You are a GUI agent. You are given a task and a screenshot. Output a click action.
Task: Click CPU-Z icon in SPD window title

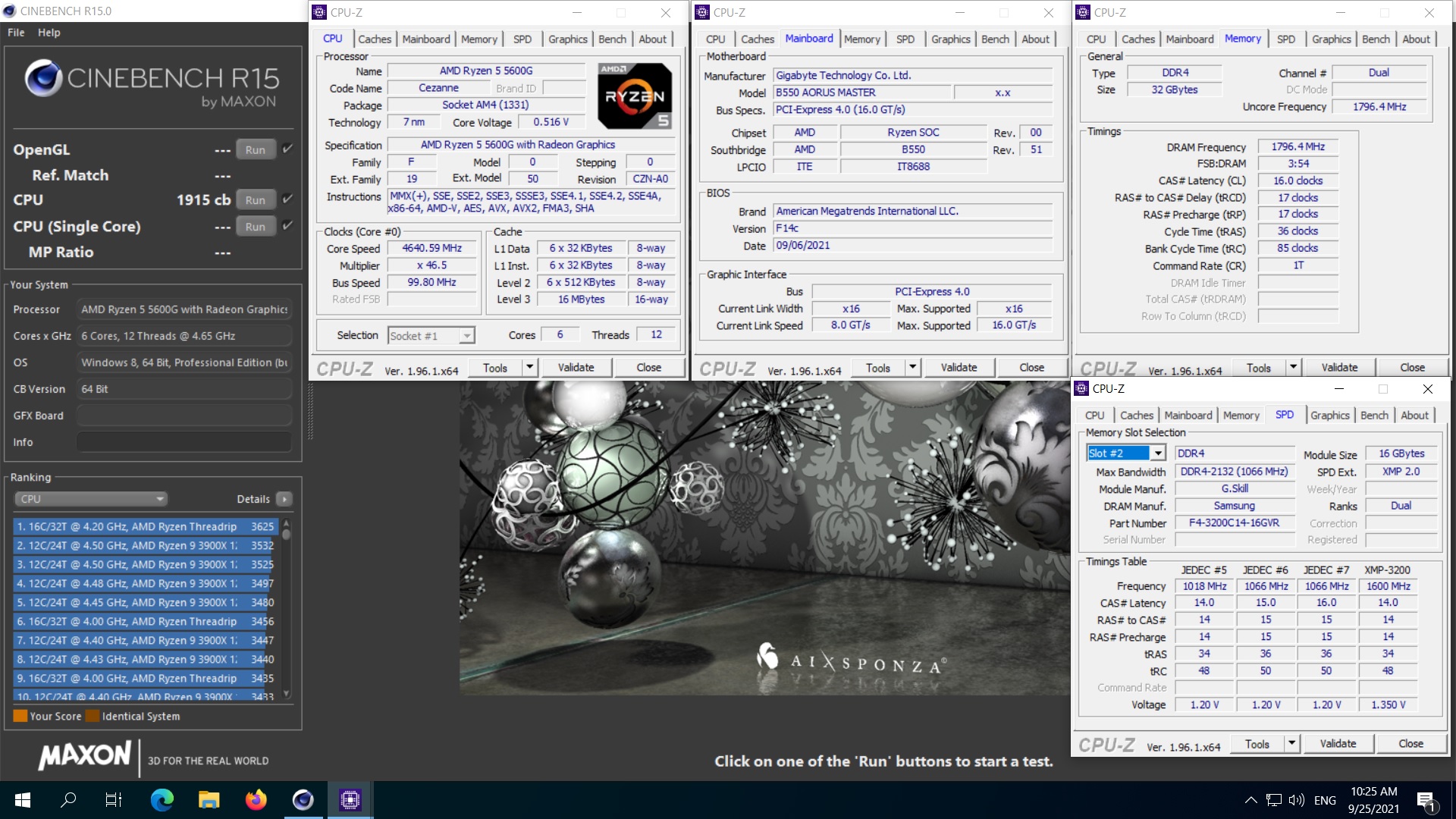(x=1081, y=388)
